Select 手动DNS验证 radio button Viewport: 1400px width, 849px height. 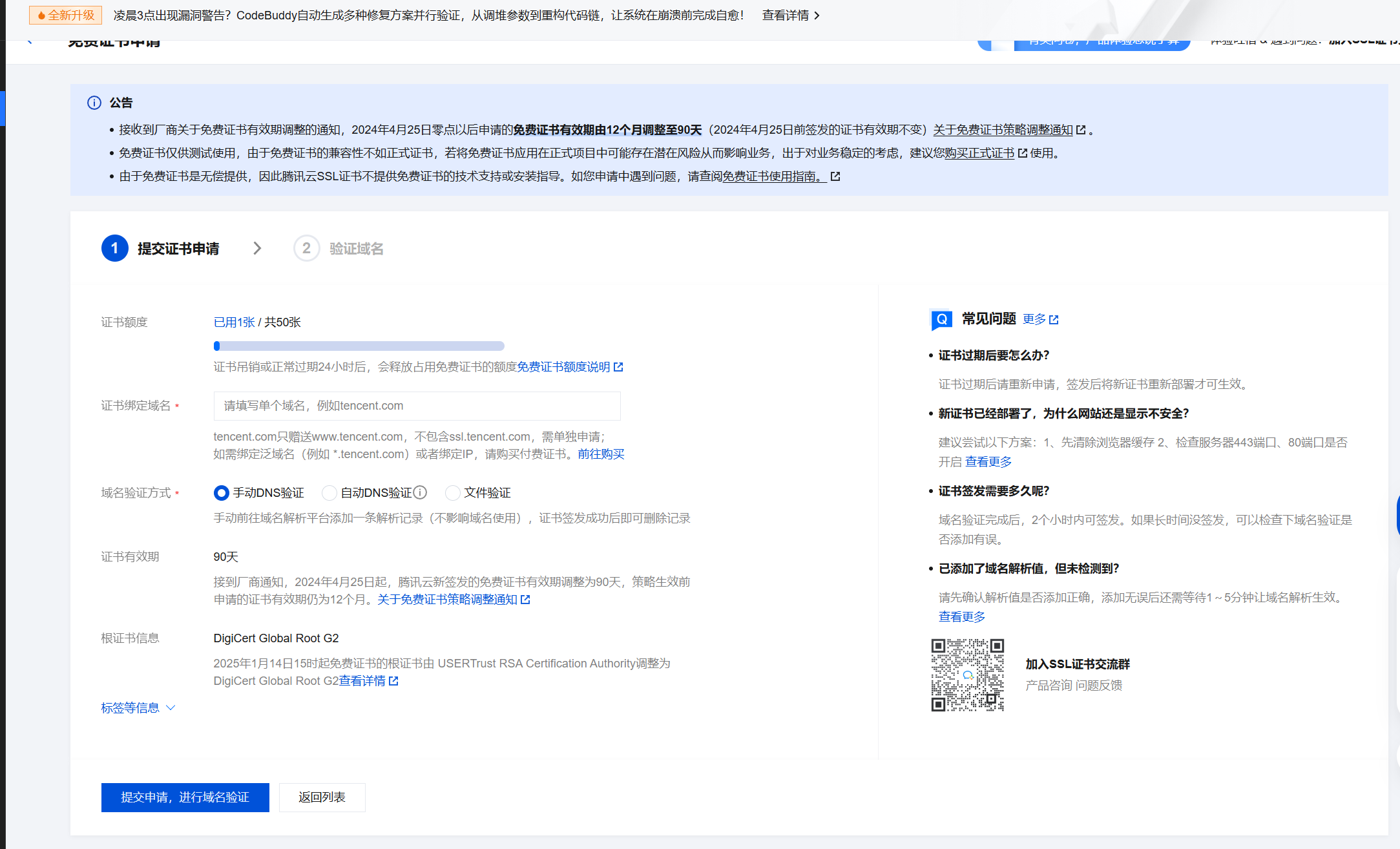(221, 493)
